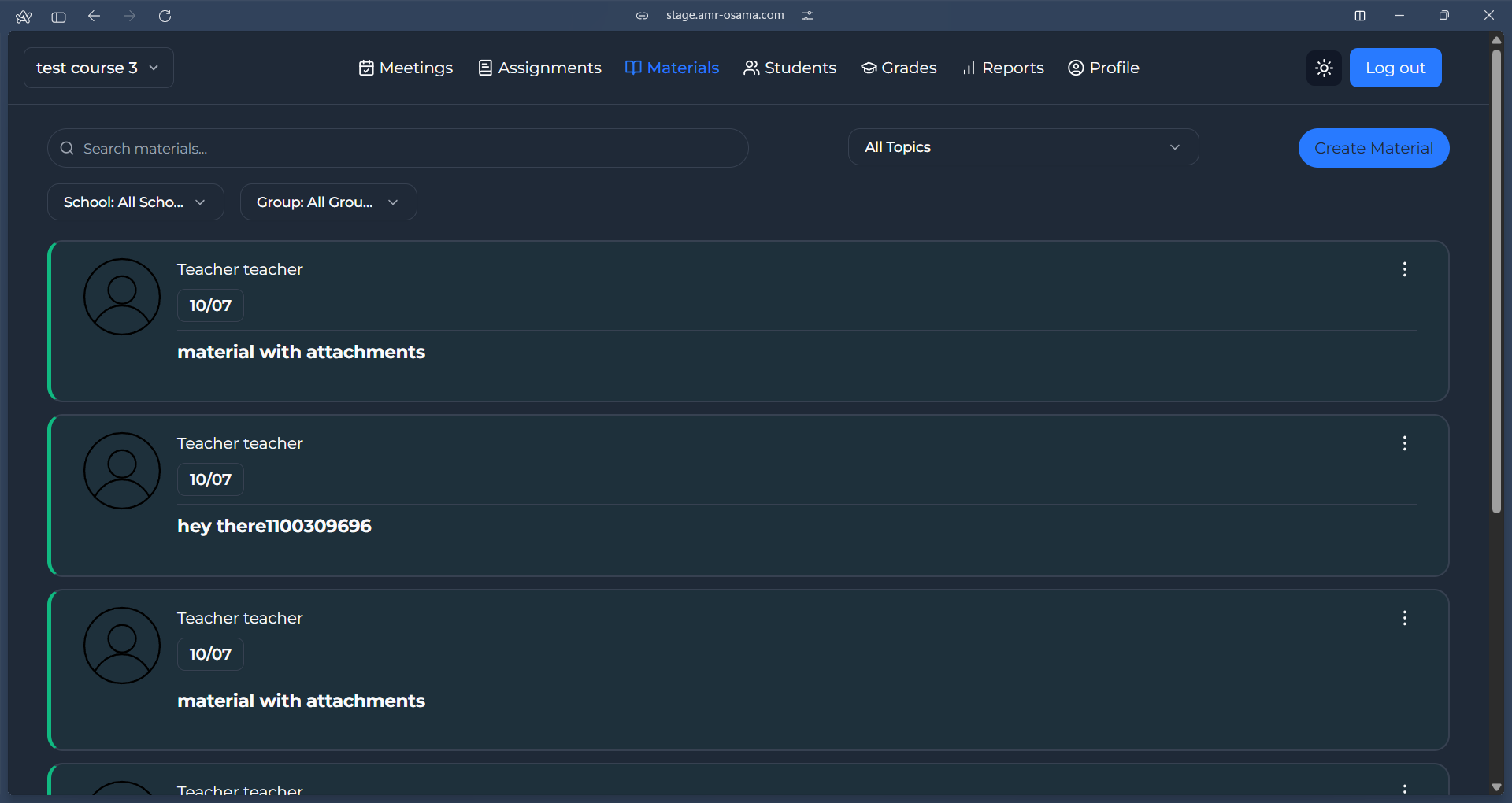Open the Profile section
Viewport: 1512px width, 803px height.
coord(1103,68)
